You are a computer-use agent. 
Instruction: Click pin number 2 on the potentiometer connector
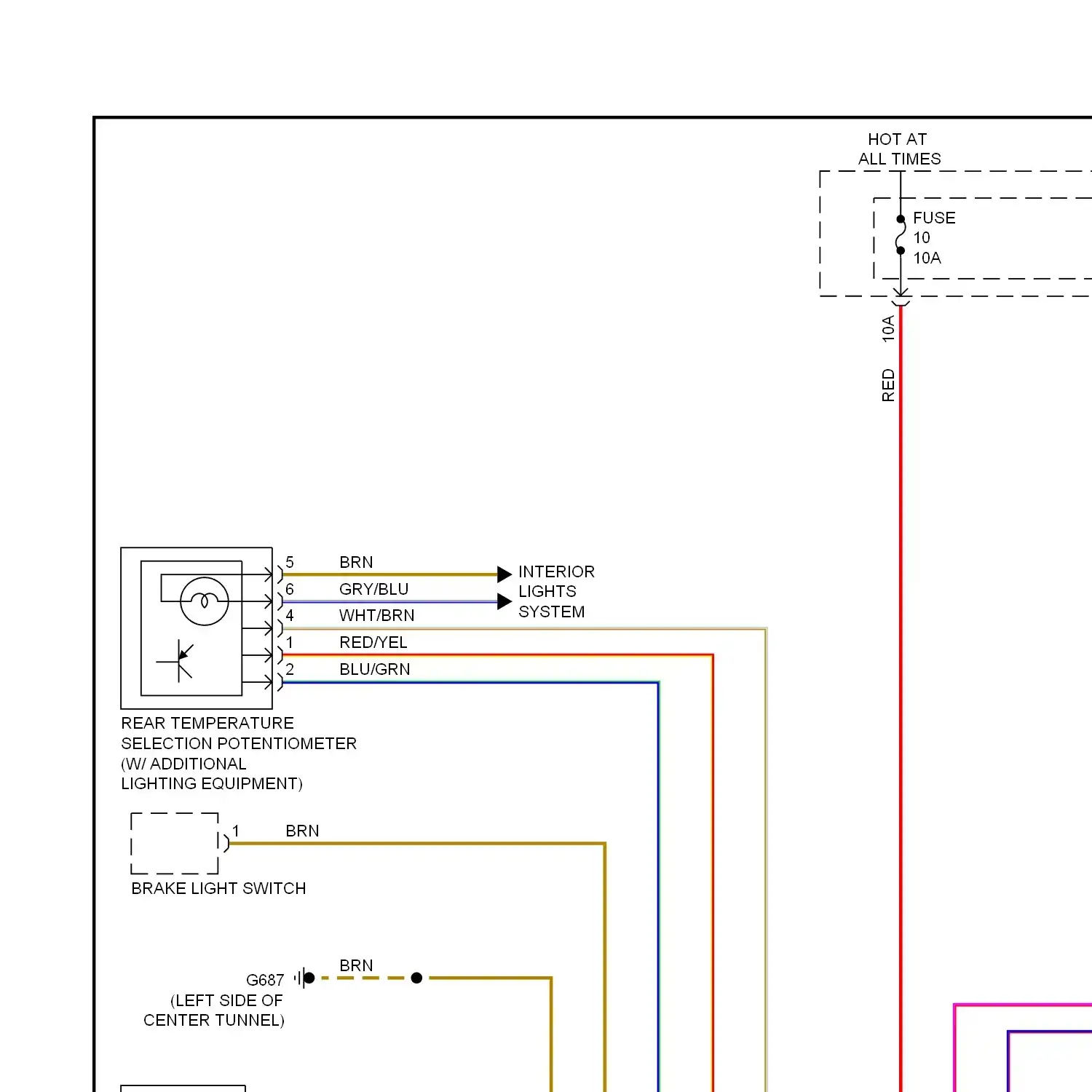tap(290, 669)
